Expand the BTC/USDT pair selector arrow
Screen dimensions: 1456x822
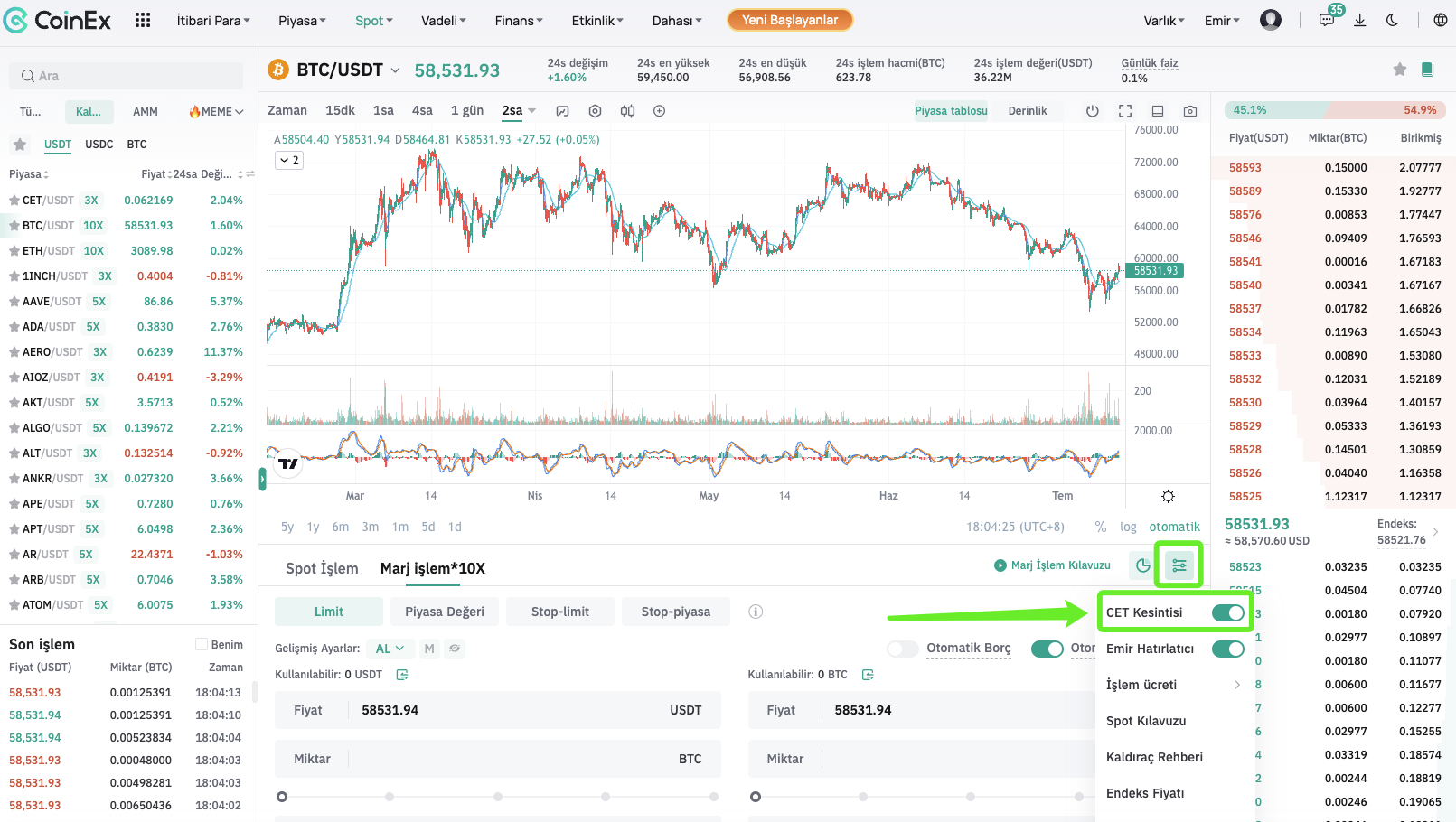point(395,70)
